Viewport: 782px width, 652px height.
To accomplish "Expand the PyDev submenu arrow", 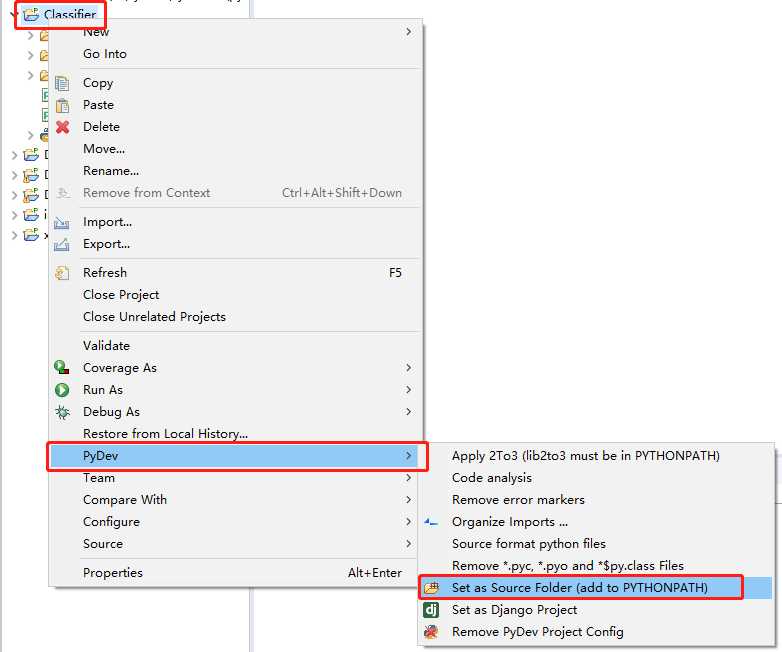I will [x=408, y=455].
